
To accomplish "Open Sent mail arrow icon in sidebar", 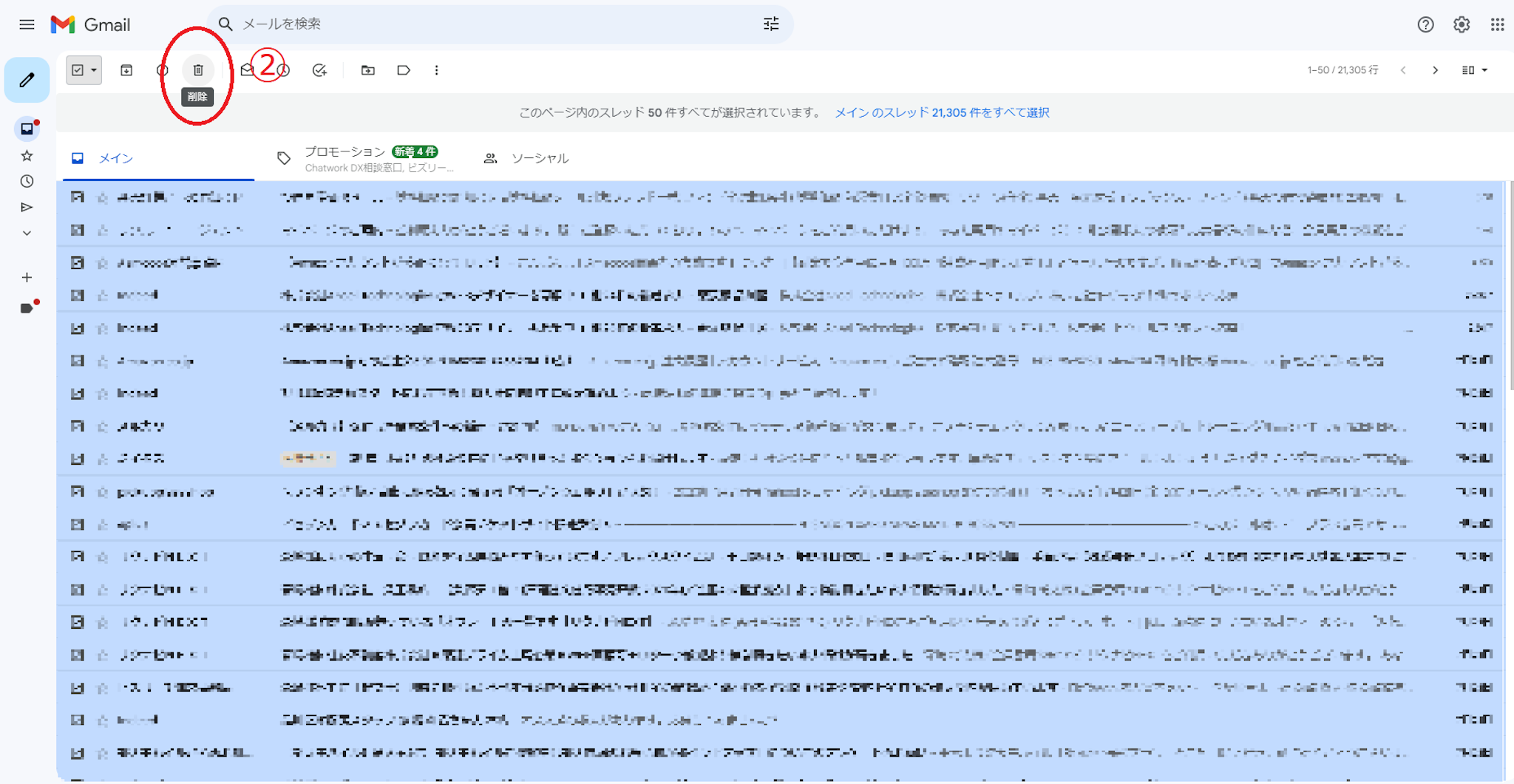I will click(27, 207).
